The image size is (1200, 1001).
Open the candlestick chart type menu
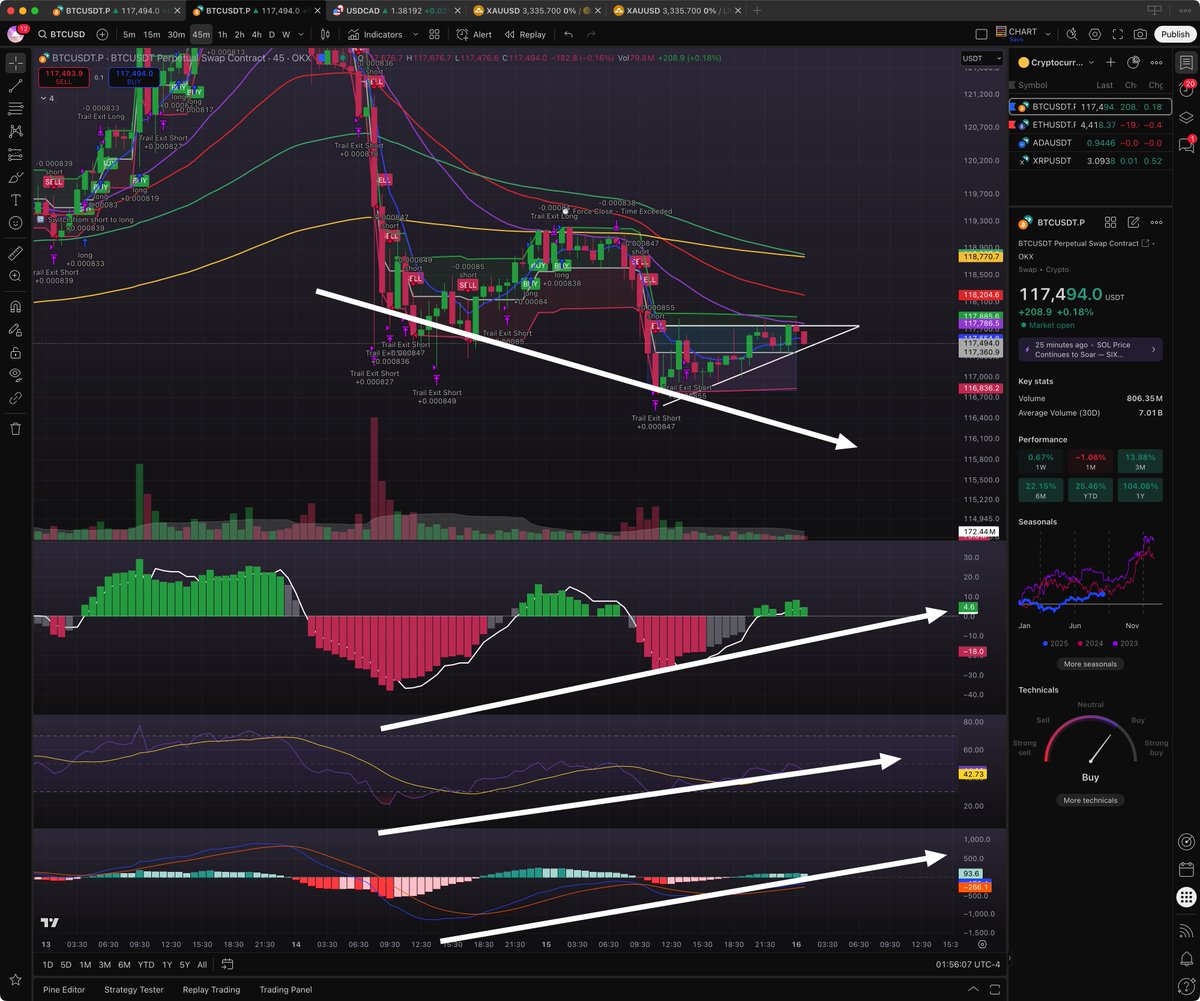325,34
